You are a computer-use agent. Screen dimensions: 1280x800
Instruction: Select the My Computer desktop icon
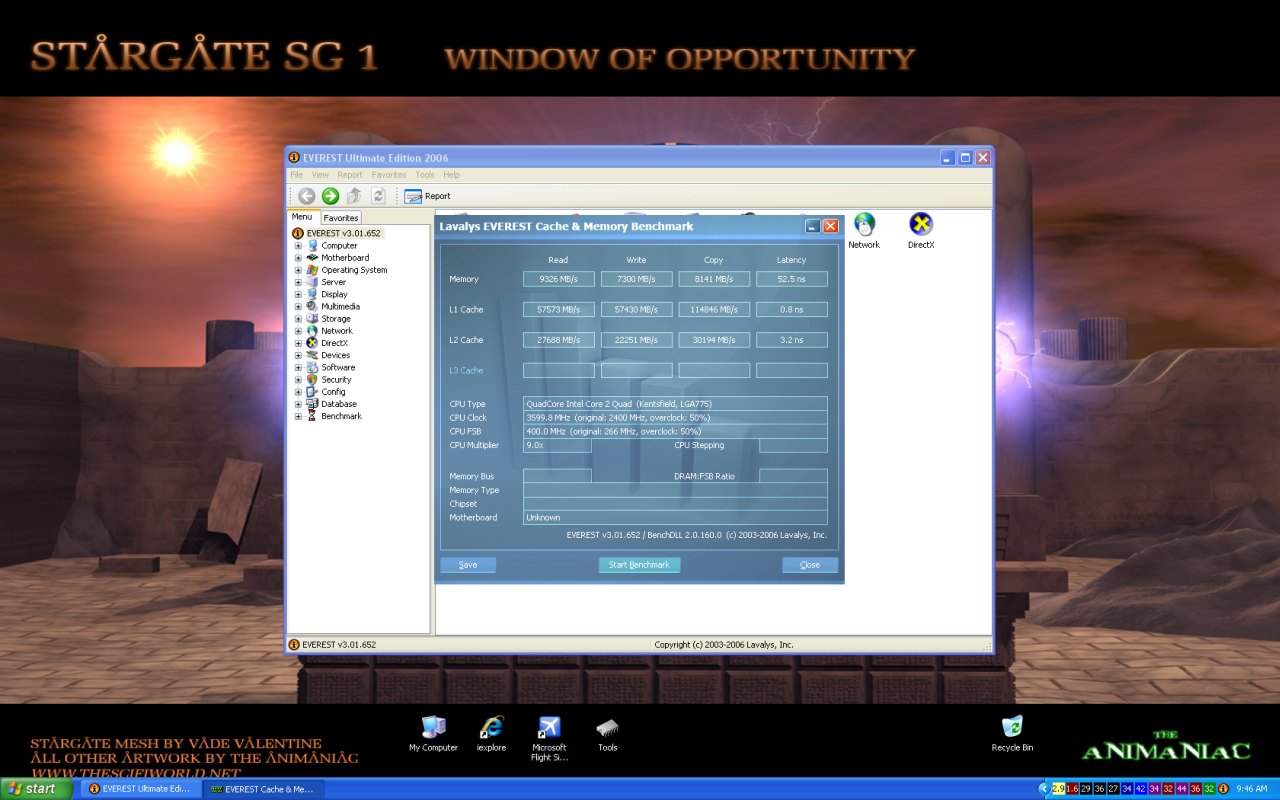(433, 727)
